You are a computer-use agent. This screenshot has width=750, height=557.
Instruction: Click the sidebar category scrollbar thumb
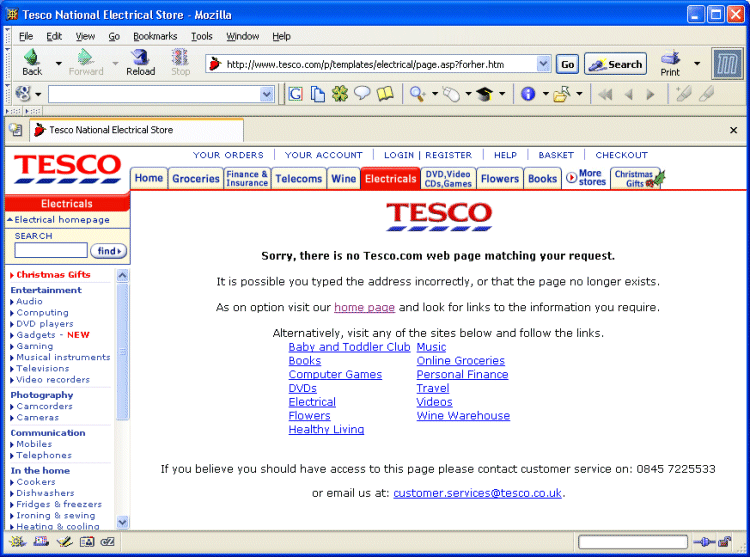point(122,351)
